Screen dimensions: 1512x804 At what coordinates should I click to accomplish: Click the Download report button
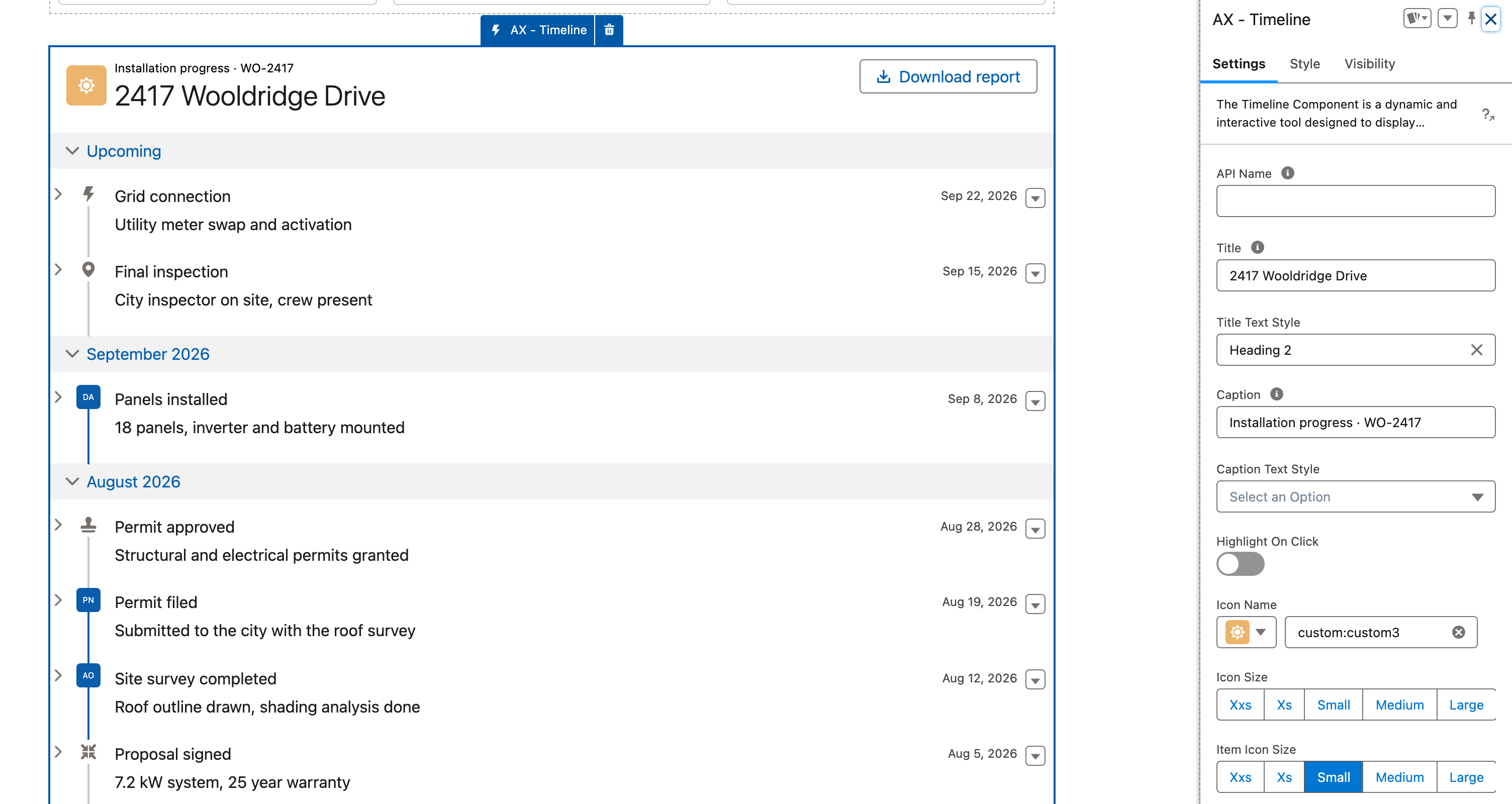tap(948, 77)
